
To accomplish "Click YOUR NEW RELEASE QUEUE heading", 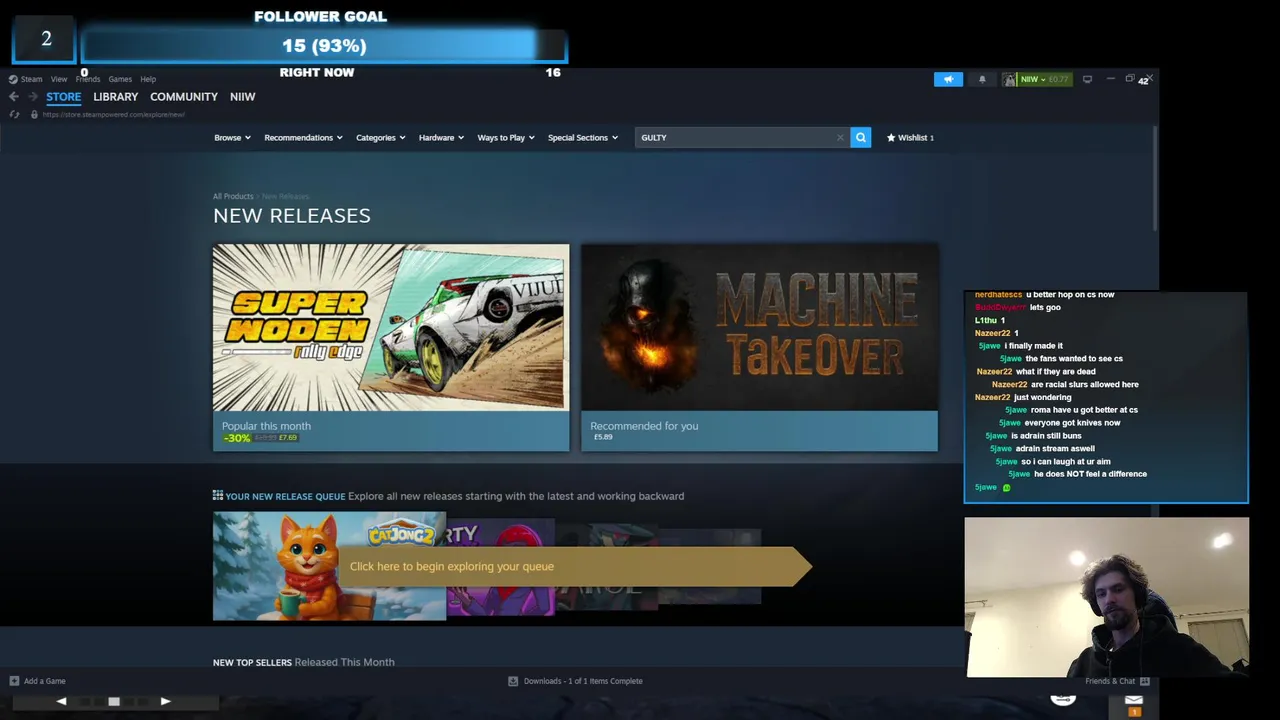I will [285, 496].
